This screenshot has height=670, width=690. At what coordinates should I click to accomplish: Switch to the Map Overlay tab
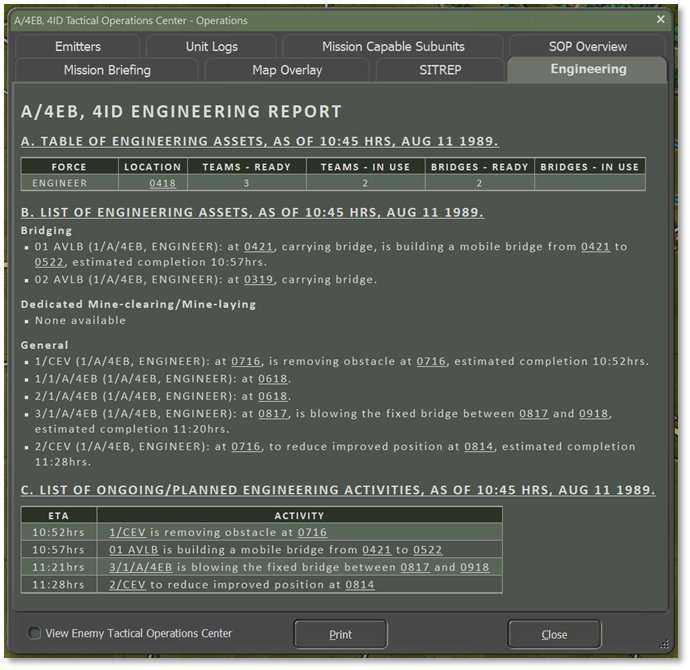(x=287, y=70)
